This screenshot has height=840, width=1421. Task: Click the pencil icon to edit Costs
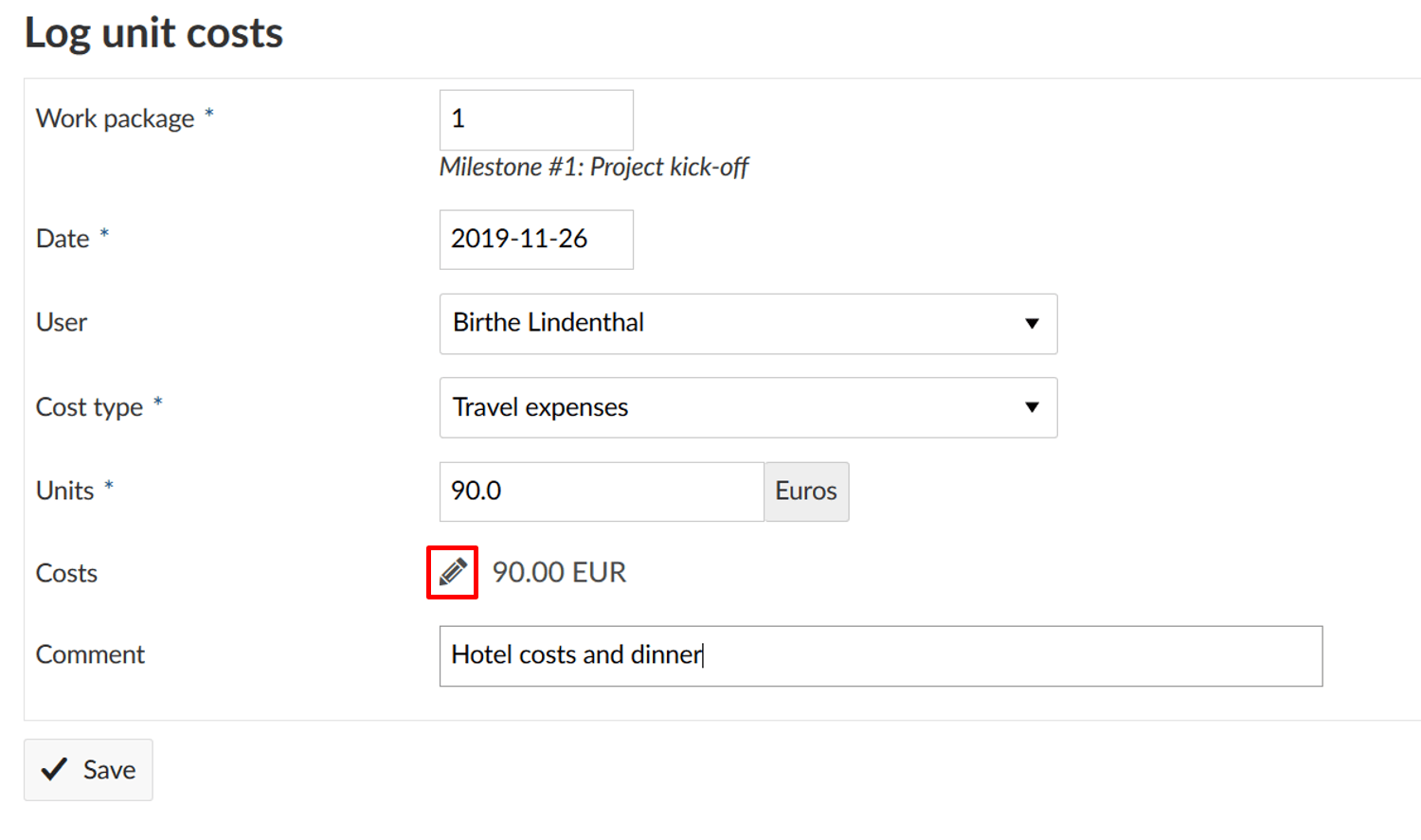tap(452, 572)
